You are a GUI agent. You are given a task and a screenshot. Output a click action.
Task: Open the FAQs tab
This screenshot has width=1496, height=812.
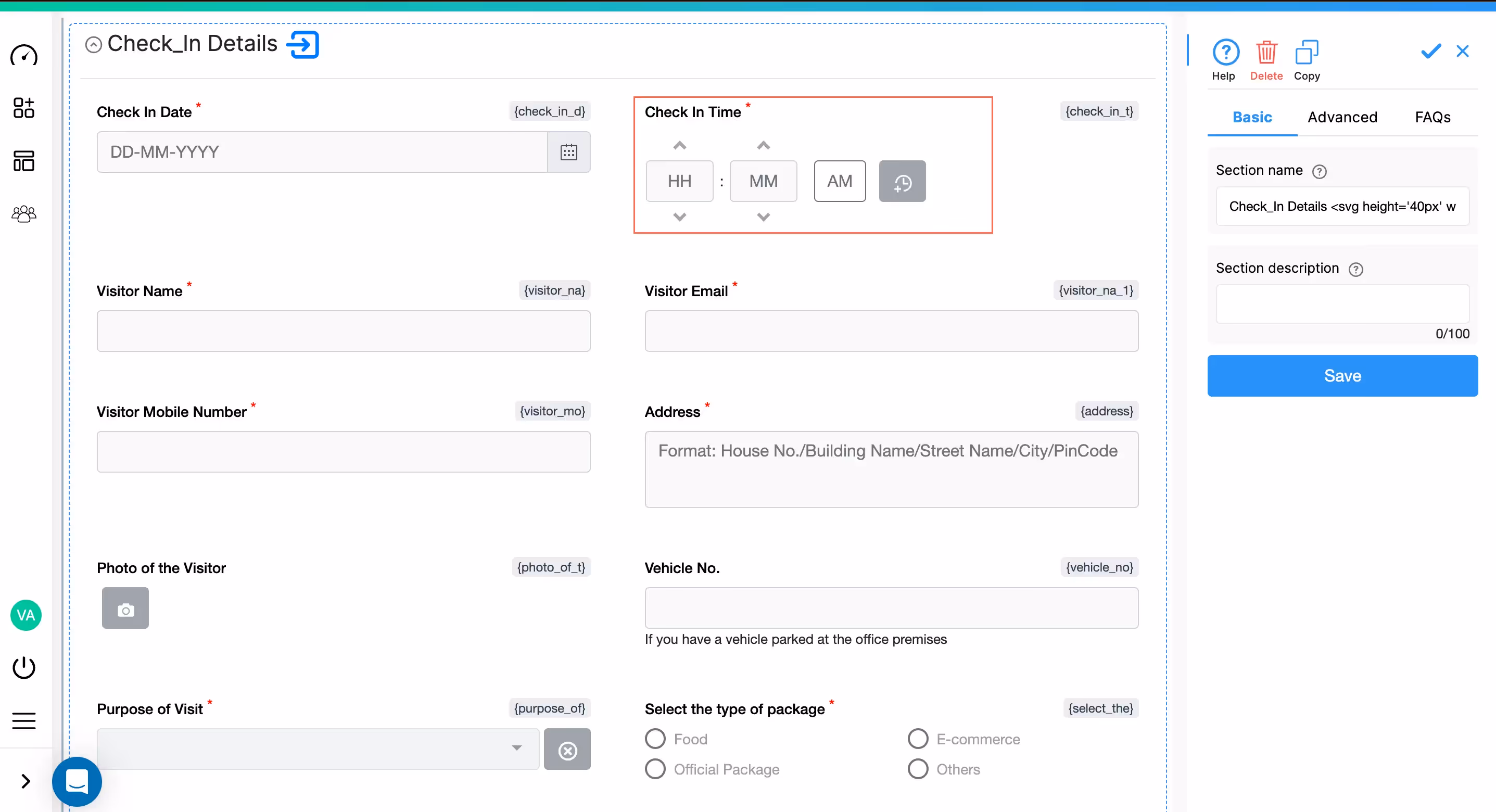pos(1432,117)
